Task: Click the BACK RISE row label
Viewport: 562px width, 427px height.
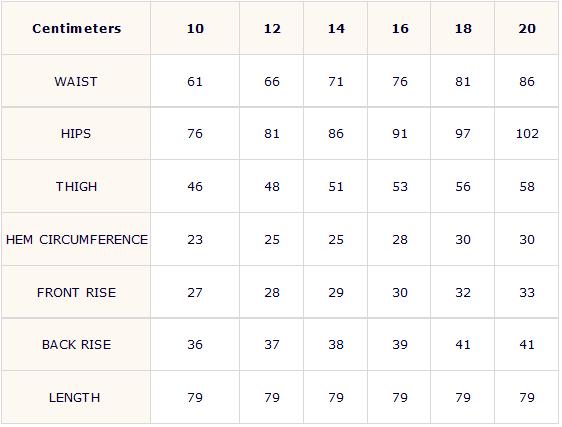Action: pos(76,345)
